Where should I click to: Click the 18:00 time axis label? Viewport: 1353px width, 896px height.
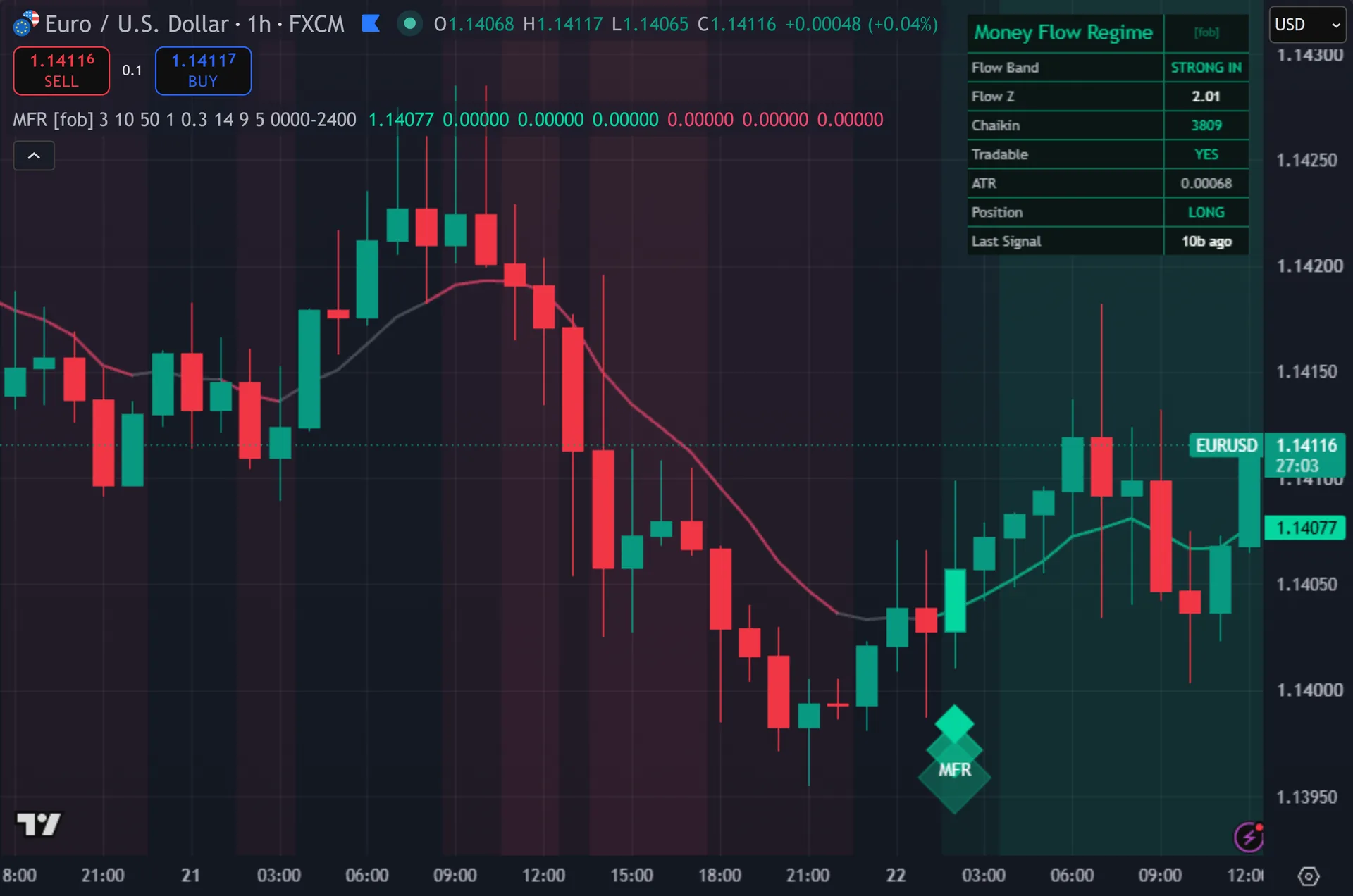point(719,876)
